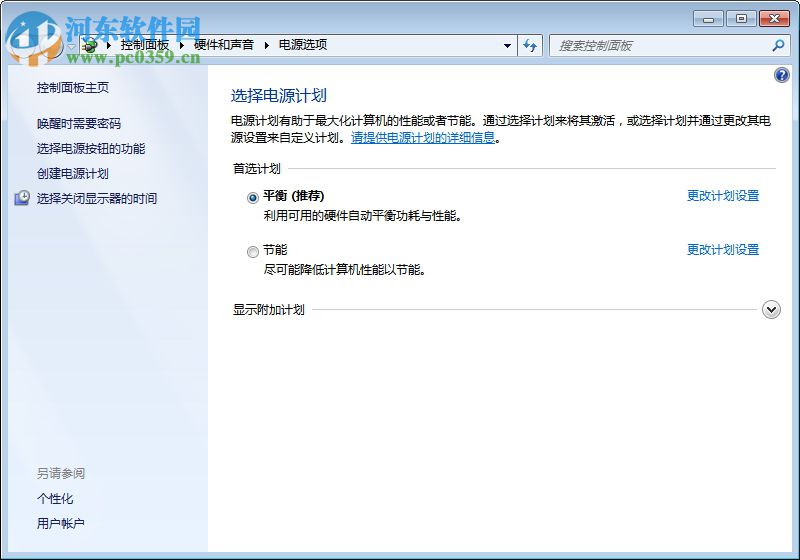
Task: Open 唤醒时需要密码 link
Action: pyautogui.click(x=79, y=123)
